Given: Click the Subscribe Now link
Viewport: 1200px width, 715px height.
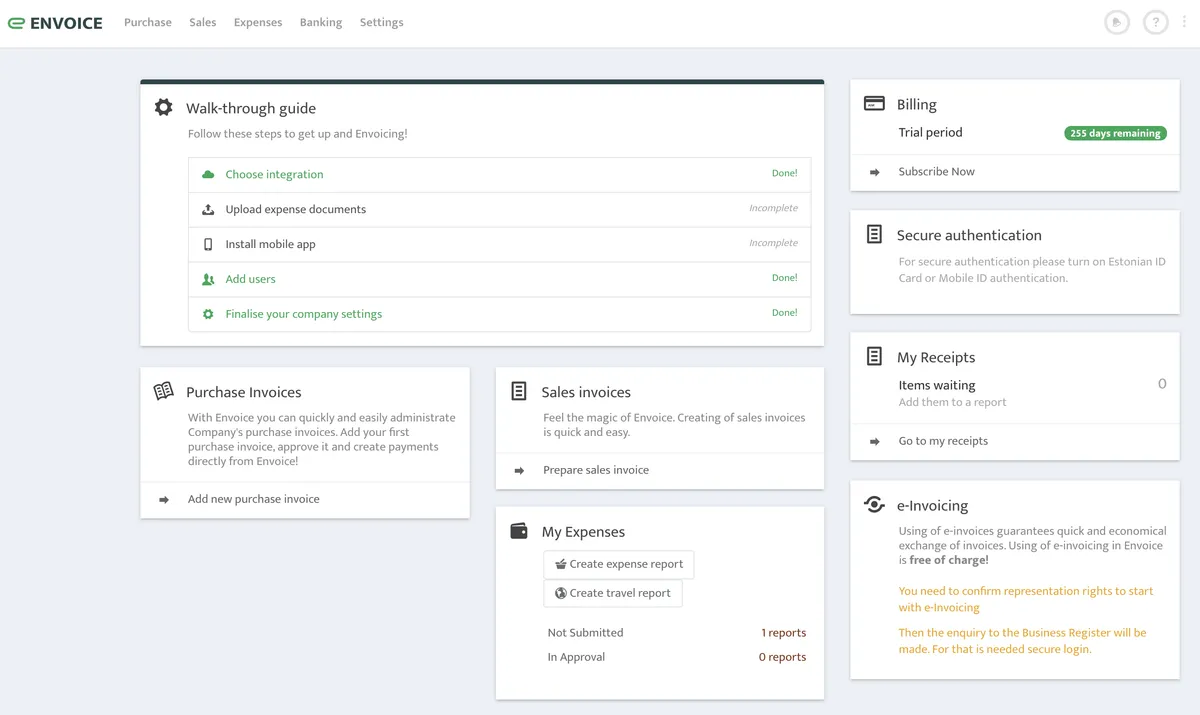Looking at the screenshot, I should tap(936, 172).
